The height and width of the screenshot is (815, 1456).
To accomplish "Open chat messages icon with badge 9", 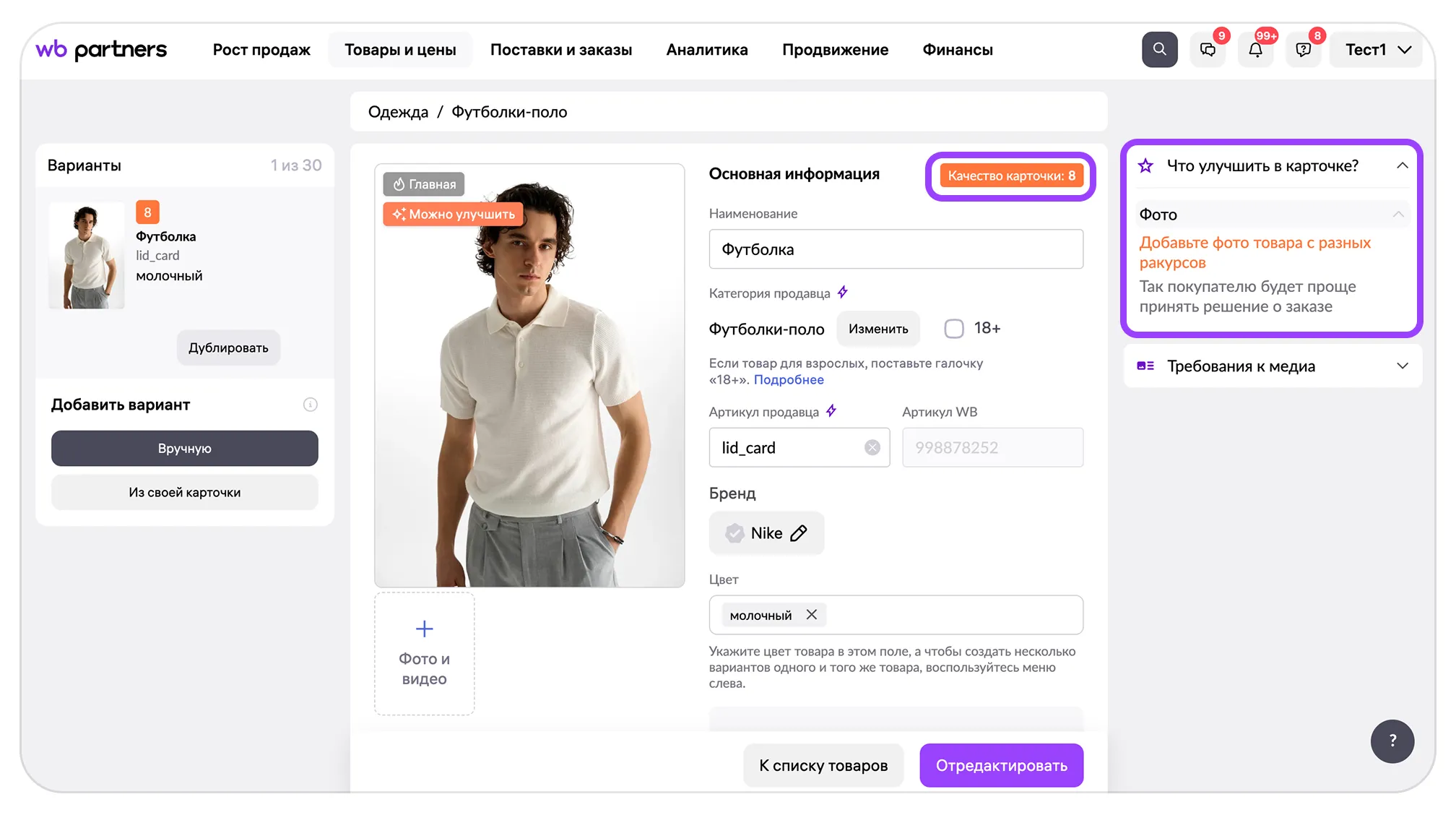I will (x=1208, y=49).
